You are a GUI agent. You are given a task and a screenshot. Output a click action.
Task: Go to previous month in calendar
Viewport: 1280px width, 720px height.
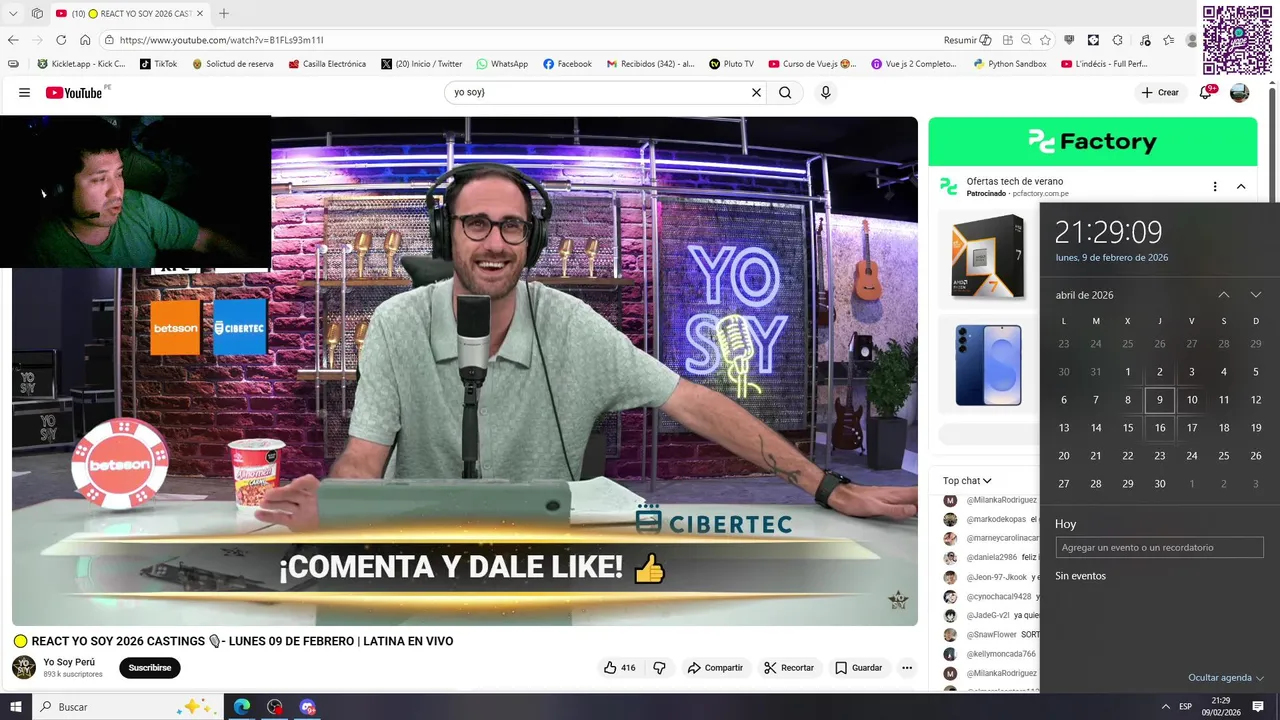pyautogui.click(x=1224, y=295)
